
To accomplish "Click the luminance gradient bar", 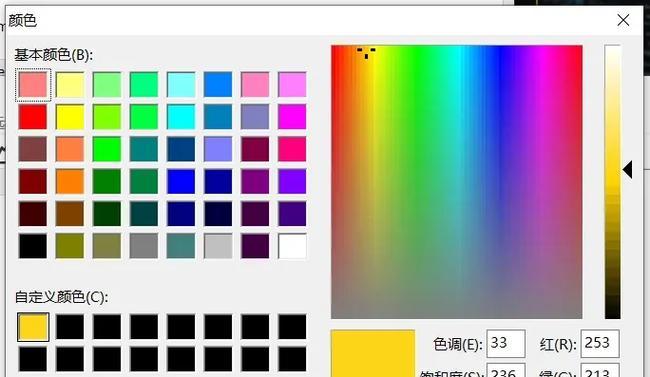I will [x=612, y=182].
